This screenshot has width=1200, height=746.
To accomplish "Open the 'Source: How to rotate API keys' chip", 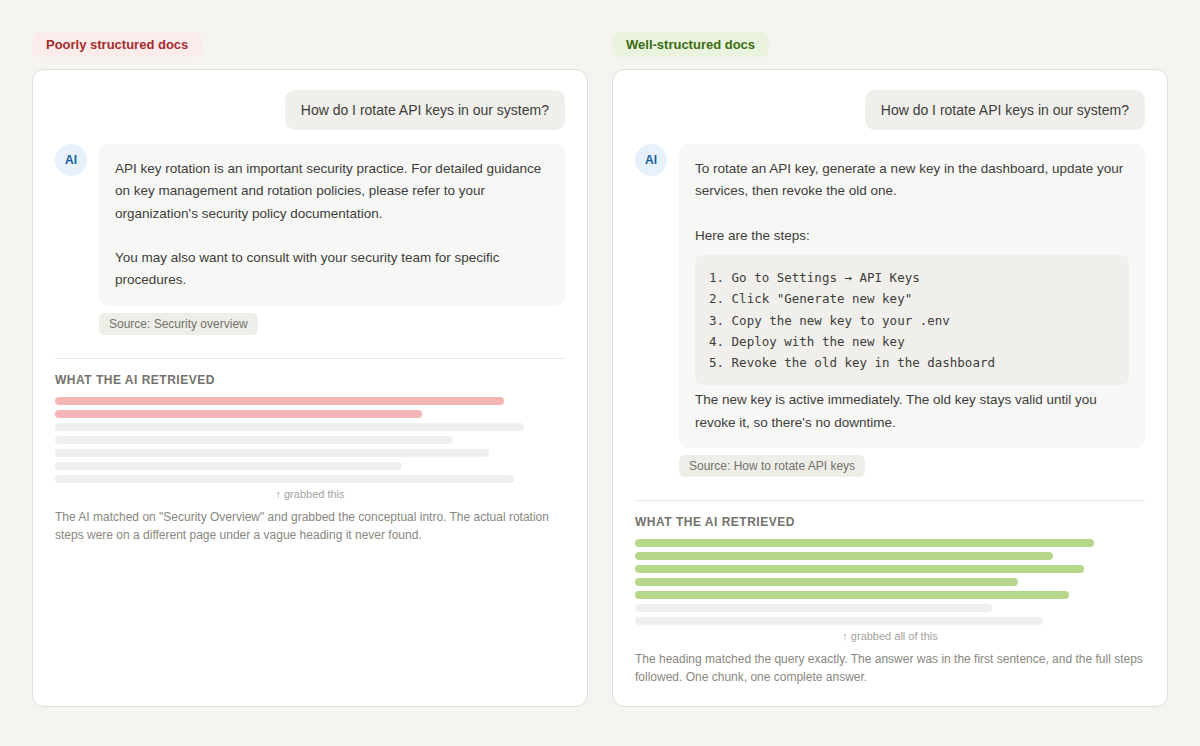I will [x=771, y=465].
